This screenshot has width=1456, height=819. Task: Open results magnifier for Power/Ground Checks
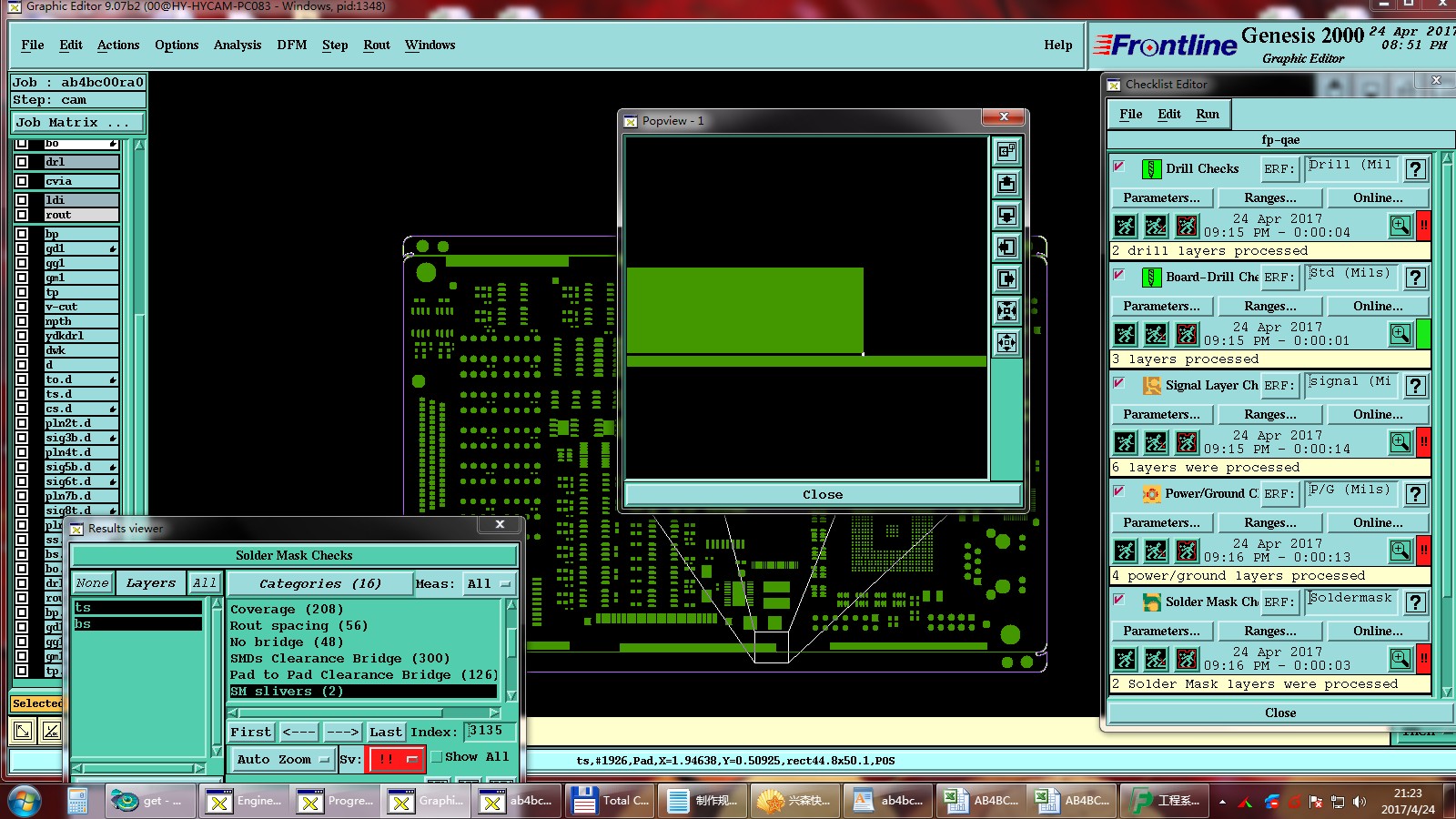click(x=1400, y=551)
